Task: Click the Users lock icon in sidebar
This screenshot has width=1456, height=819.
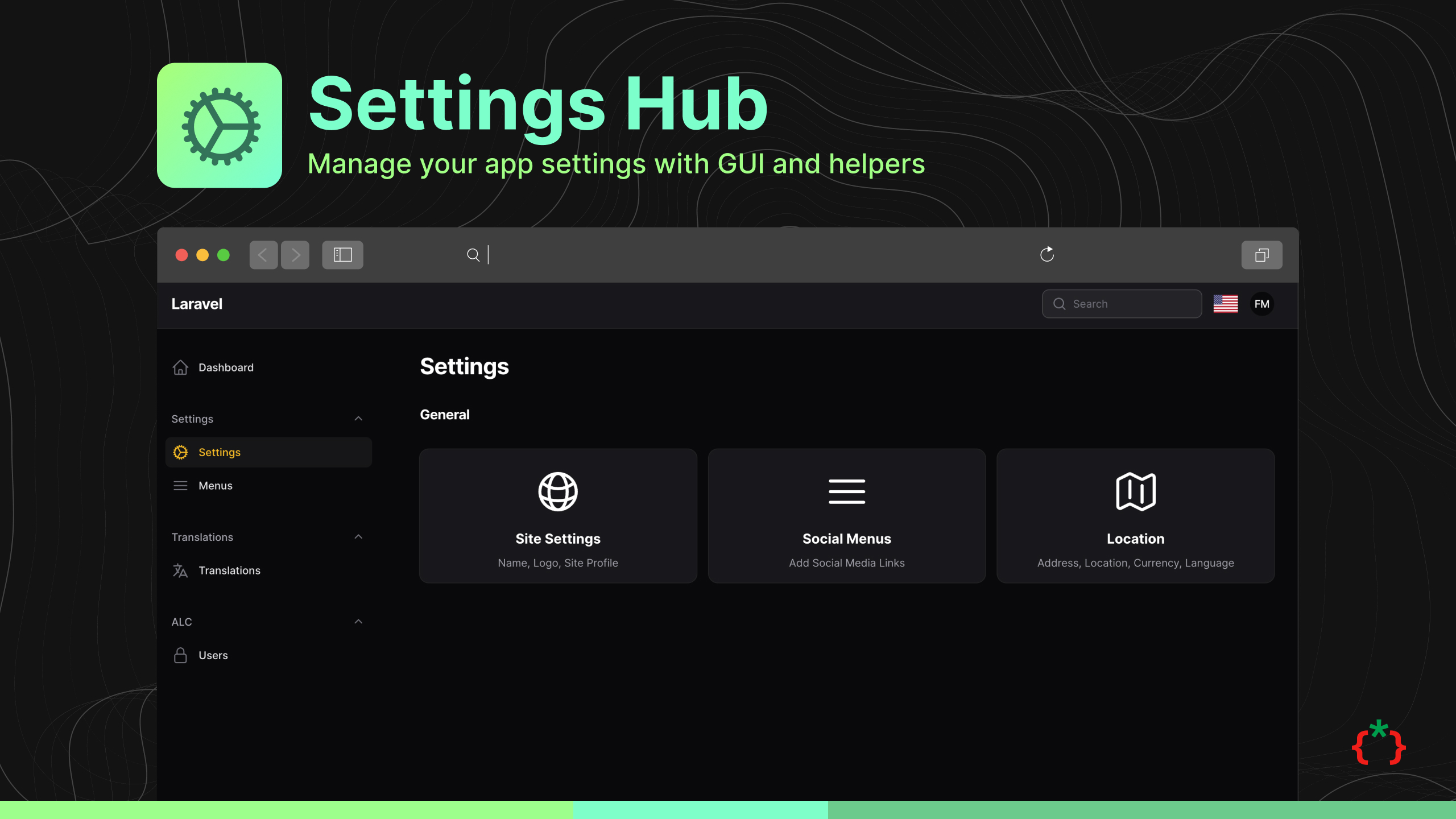Action: click(x=181, y=655)
